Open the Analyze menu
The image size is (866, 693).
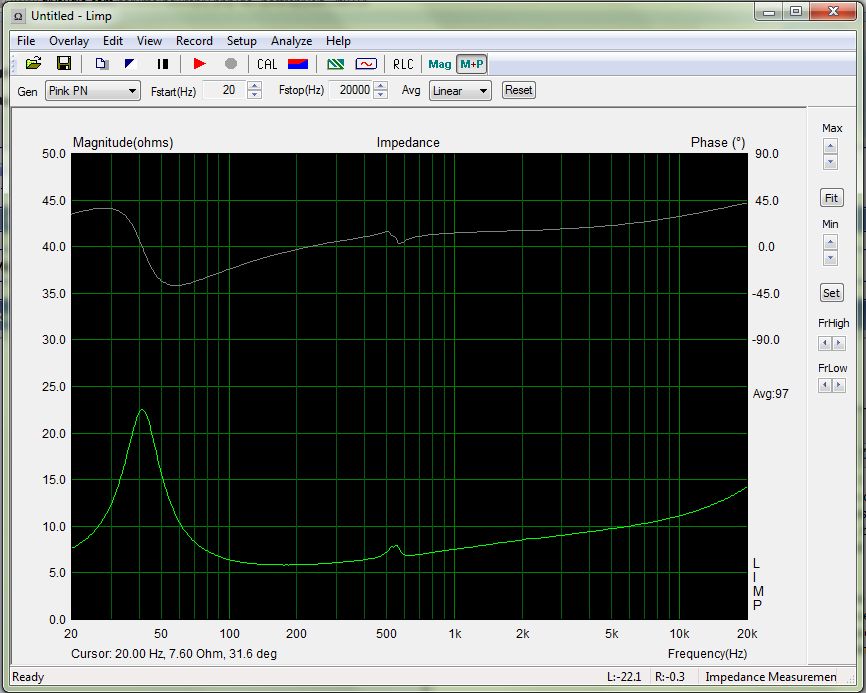[292, 41]
